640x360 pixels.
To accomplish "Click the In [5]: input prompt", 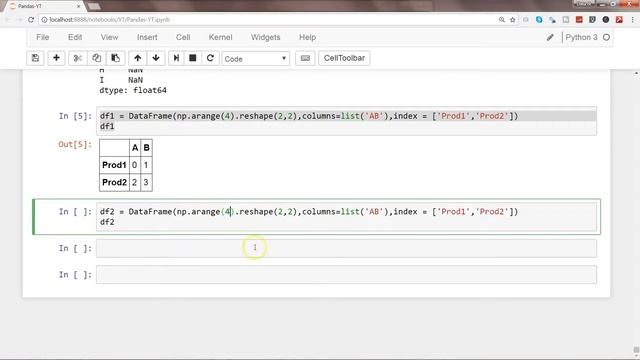I will 75,116.
